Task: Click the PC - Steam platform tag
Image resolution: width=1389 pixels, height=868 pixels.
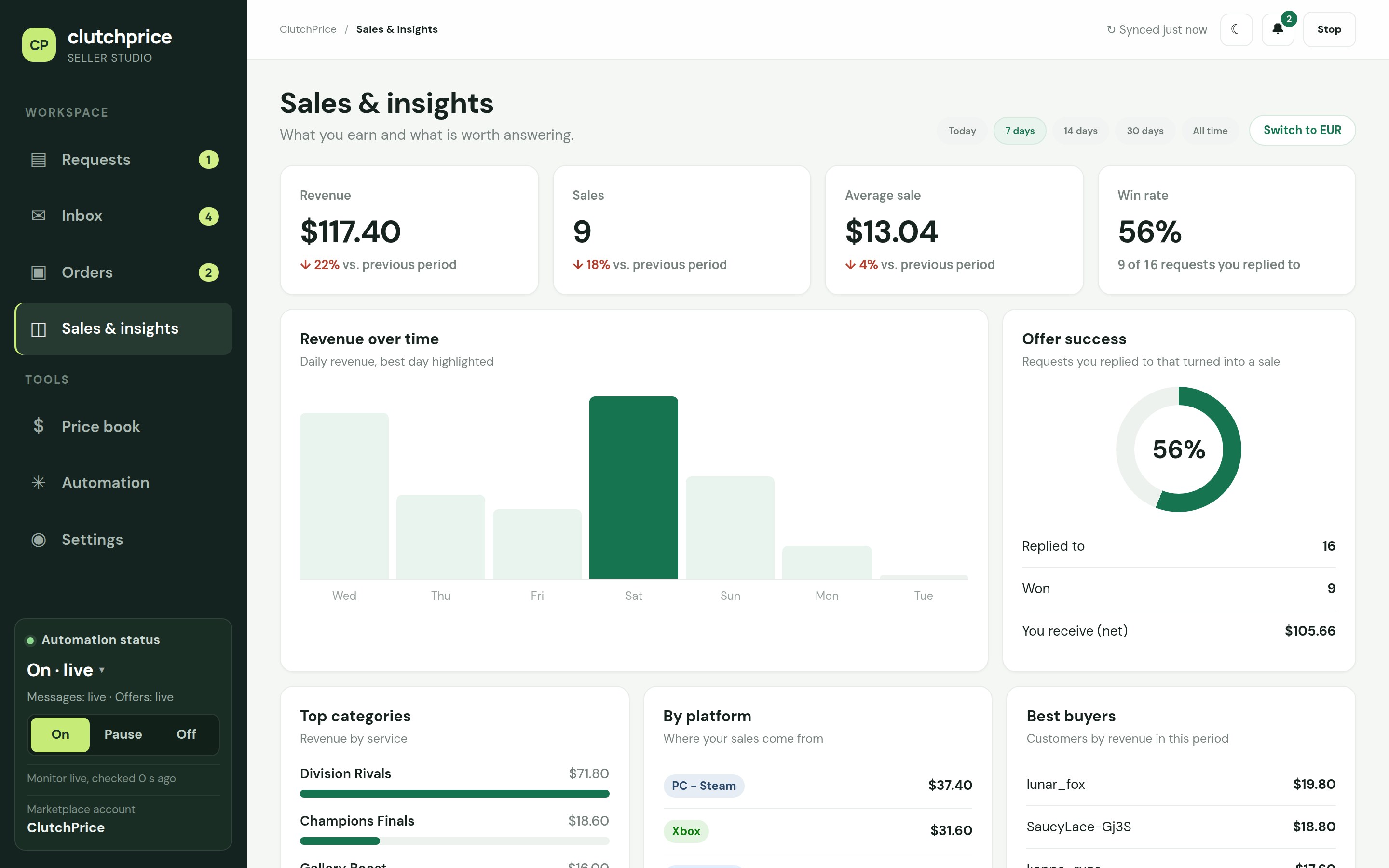Action: tap(703, 786)
